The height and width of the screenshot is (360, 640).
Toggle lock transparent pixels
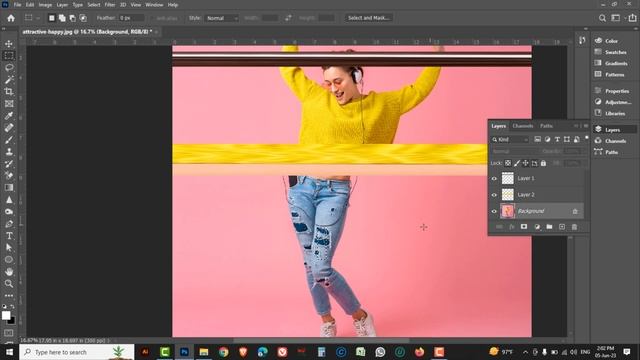point(508,163)
